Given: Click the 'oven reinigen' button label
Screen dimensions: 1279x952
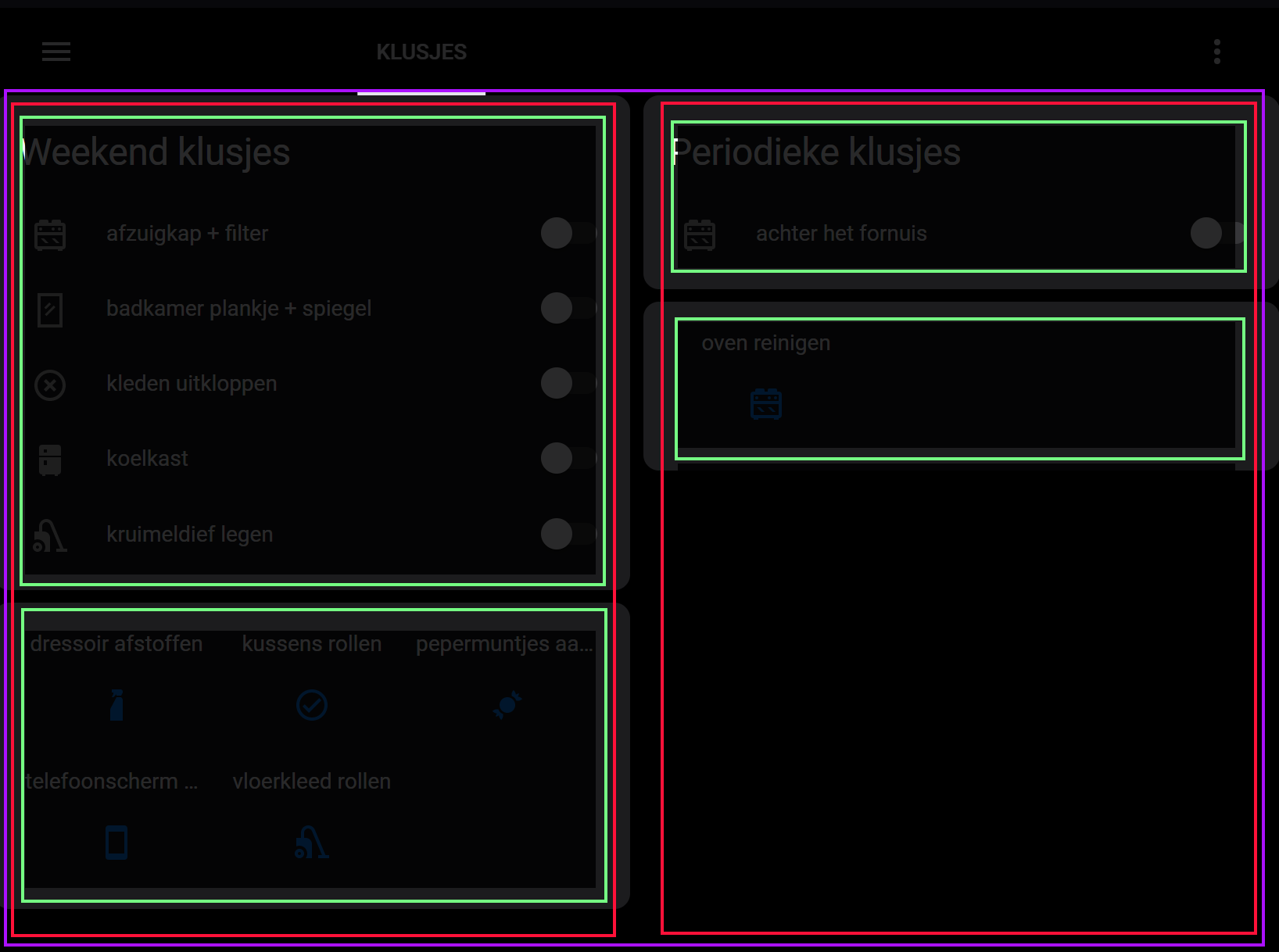Looking at the screenshot, I should click(766, 342).
